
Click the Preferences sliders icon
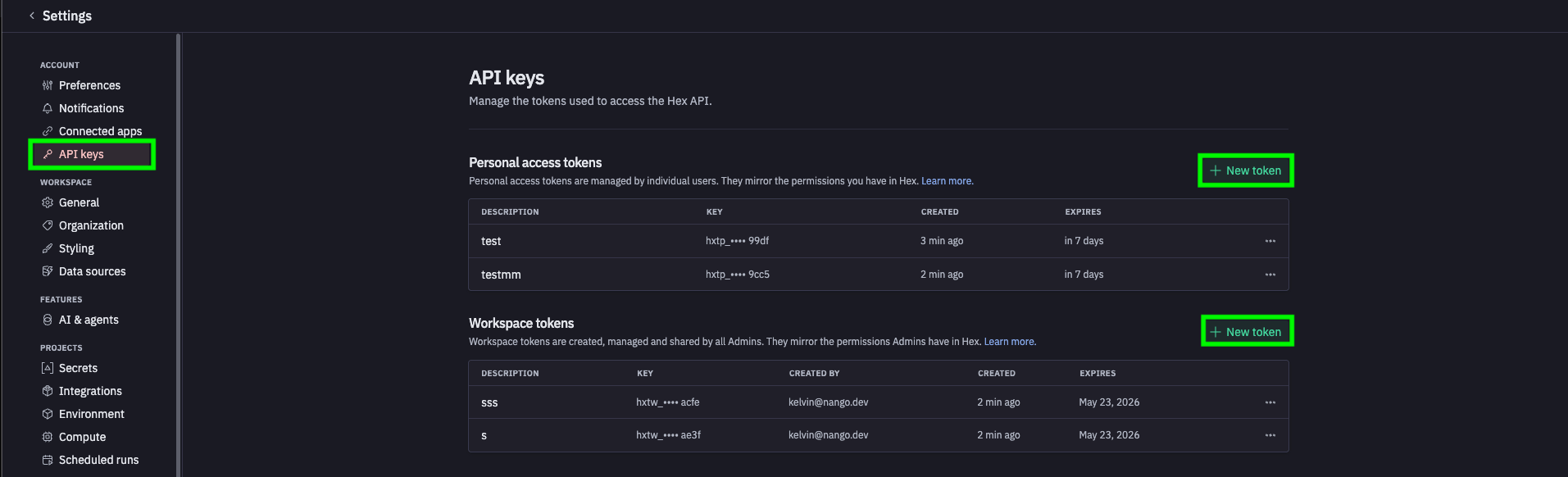click(48, 85)
